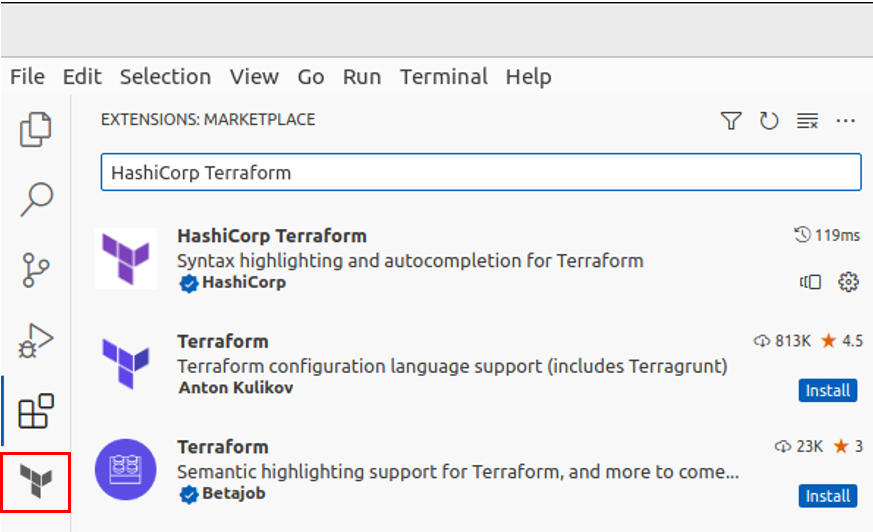Refresh the extensions list
The height and width of the screenshot is (532, 873).
click(x=768, y=121)
